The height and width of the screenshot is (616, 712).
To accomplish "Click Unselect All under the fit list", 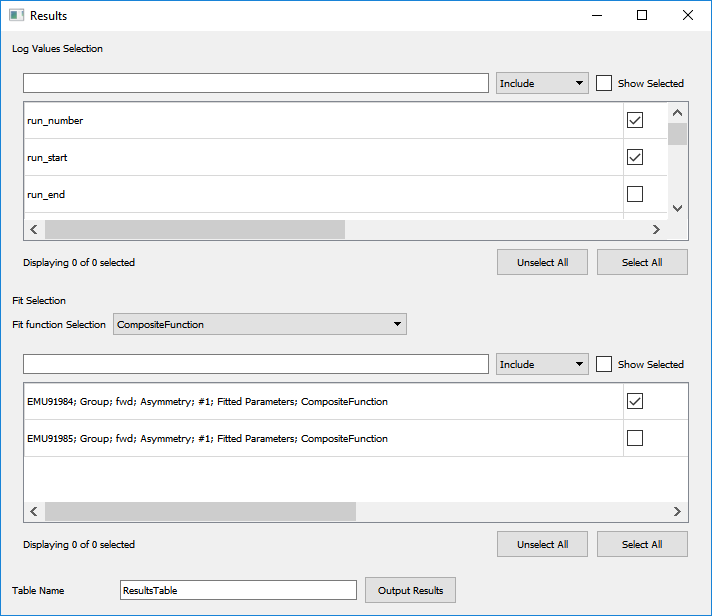I will [x=542, y=544].
